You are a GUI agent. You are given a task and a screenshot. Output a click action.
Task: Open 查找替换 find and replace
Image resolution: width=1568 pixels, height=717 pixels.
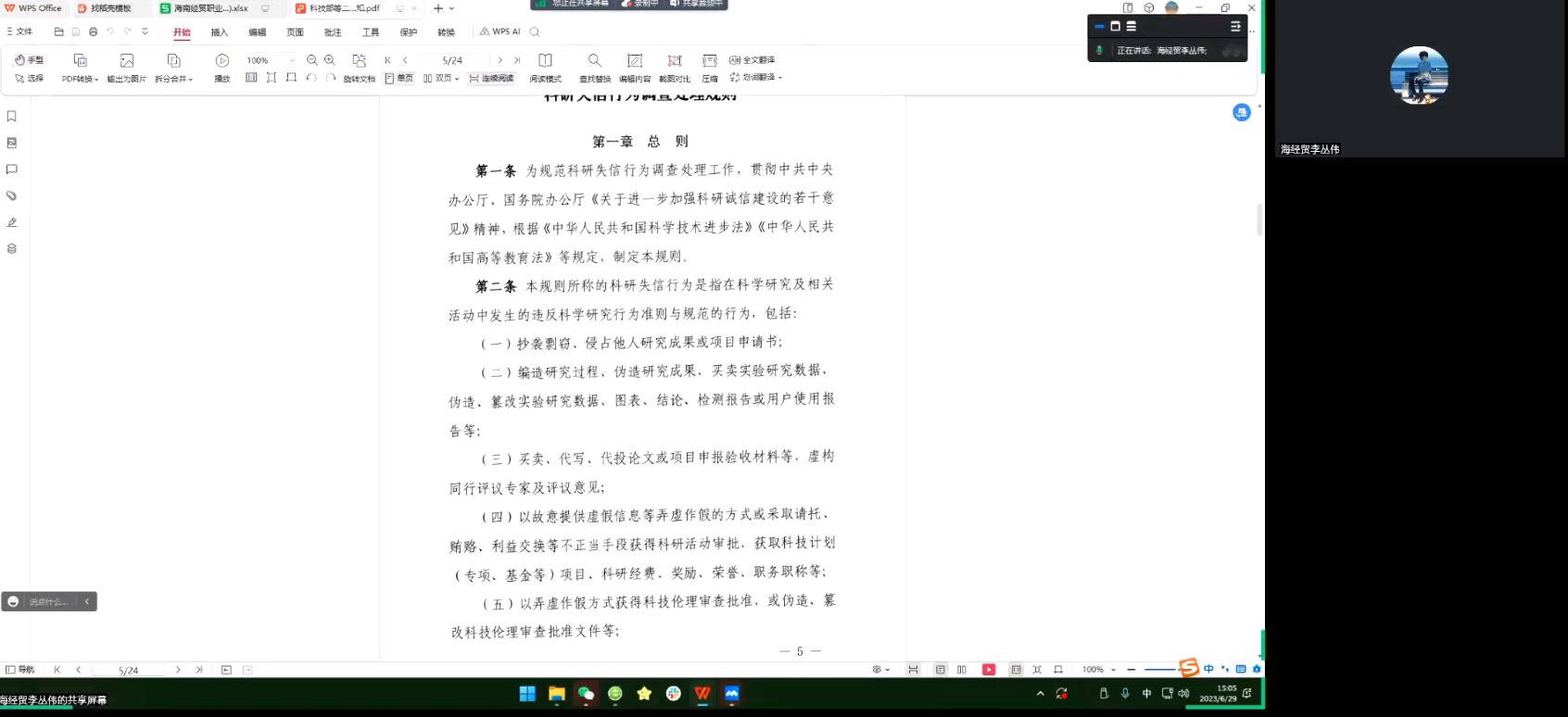594,61
